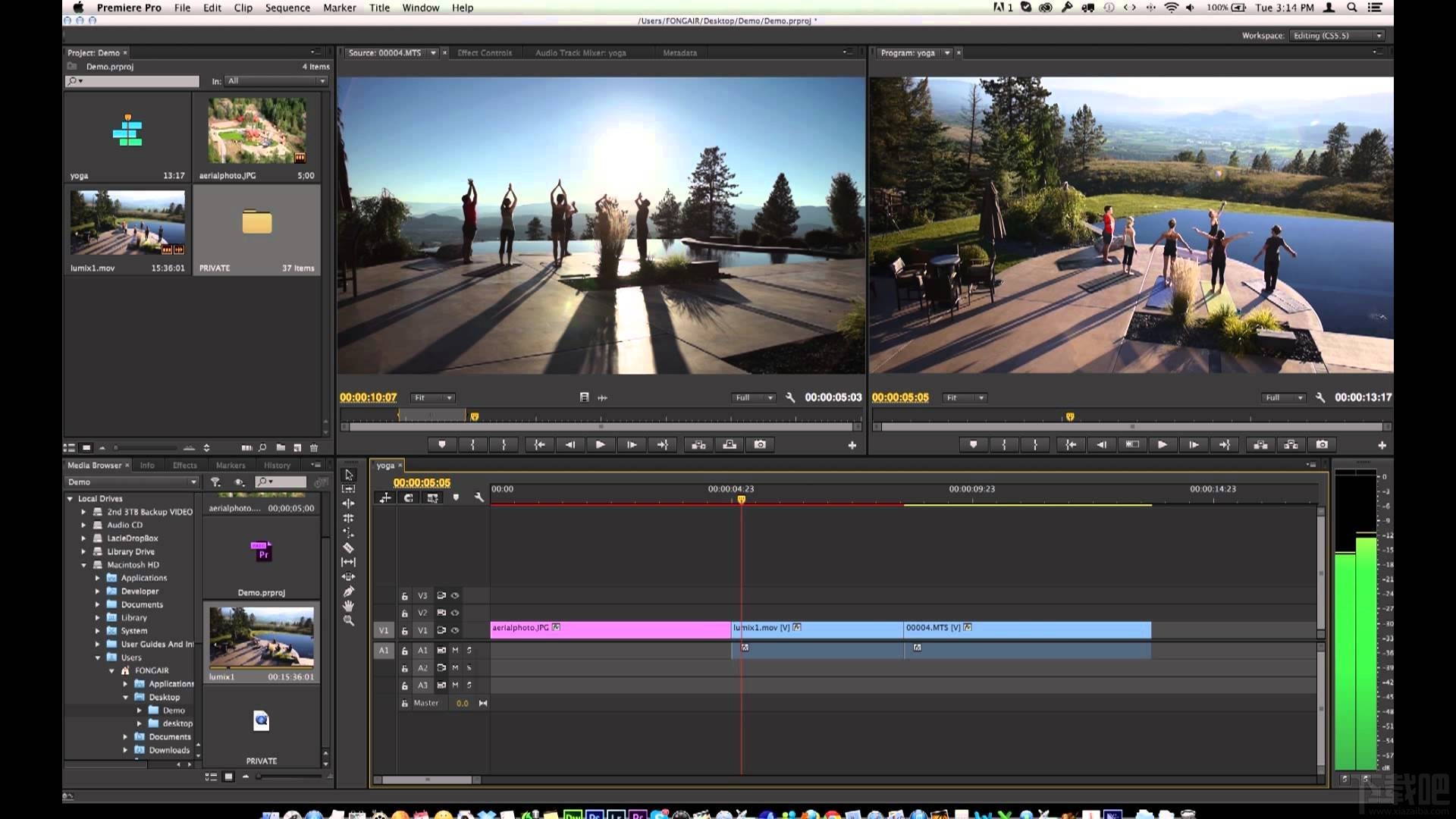Switch to the Effect Controls tab
Image resolution: width=1456 pixels, height=819 pixels.
pyautogui.click(x=482, y=52)
